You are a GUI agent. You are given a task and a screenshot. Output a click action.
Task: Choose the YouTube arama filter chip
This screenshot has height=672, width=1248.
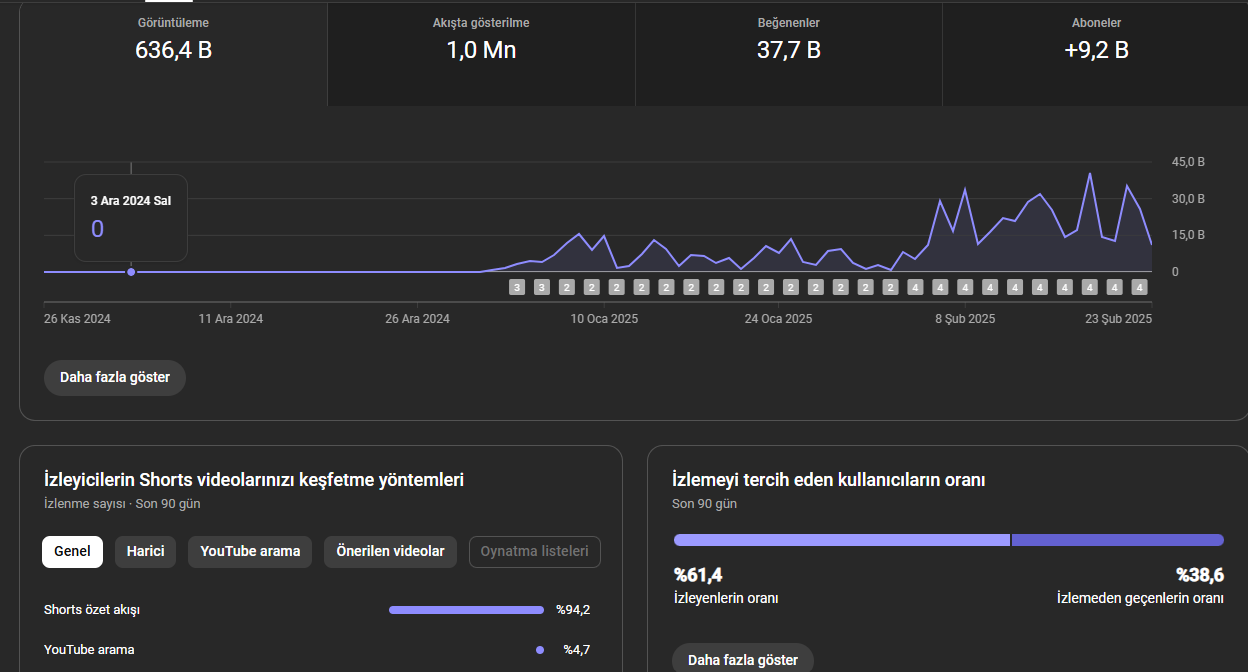250,552
